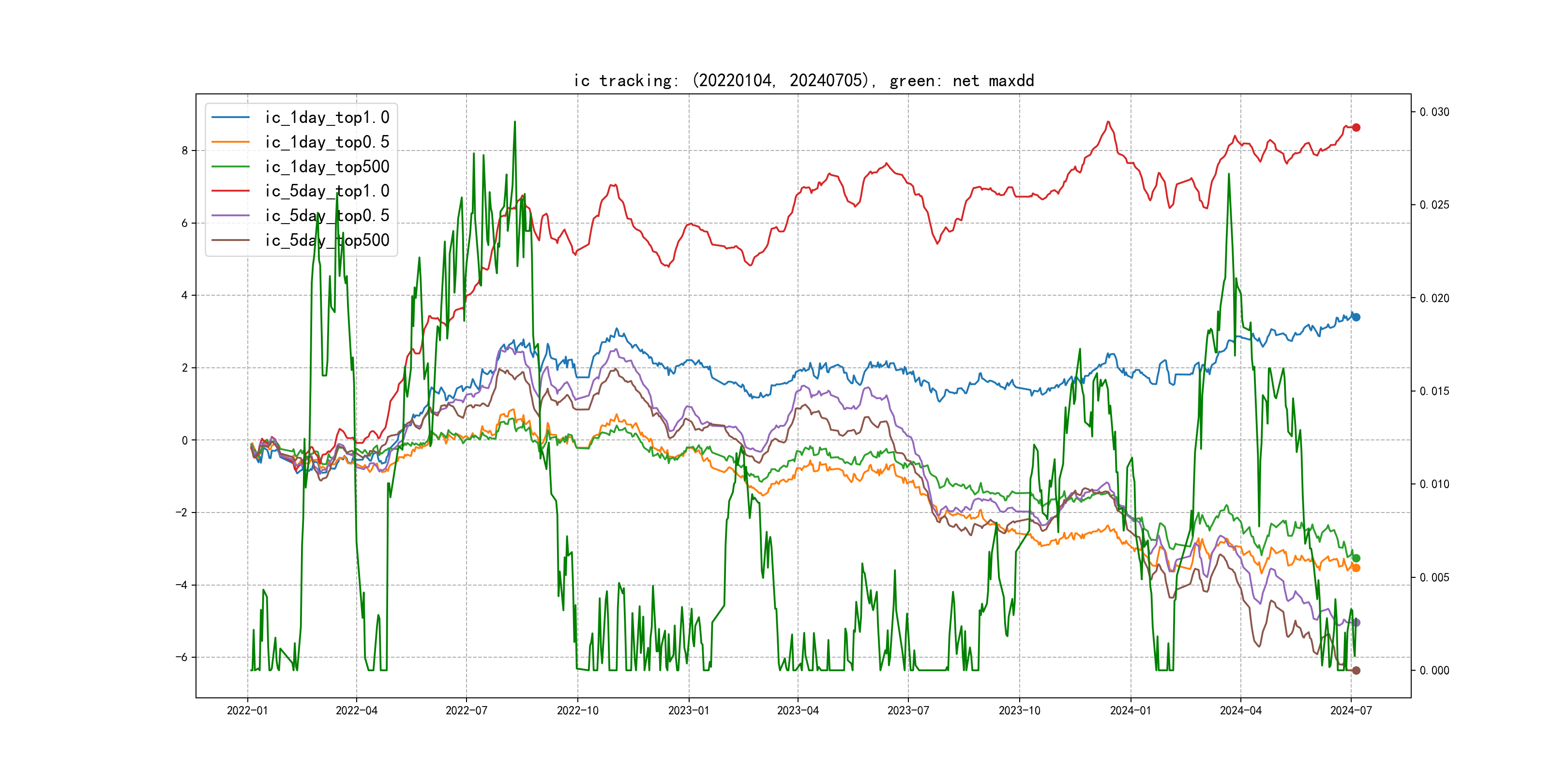Click the orange endpoint marker dot
This screenshot has width=1568, height=784.
[x=1356, y=568]
